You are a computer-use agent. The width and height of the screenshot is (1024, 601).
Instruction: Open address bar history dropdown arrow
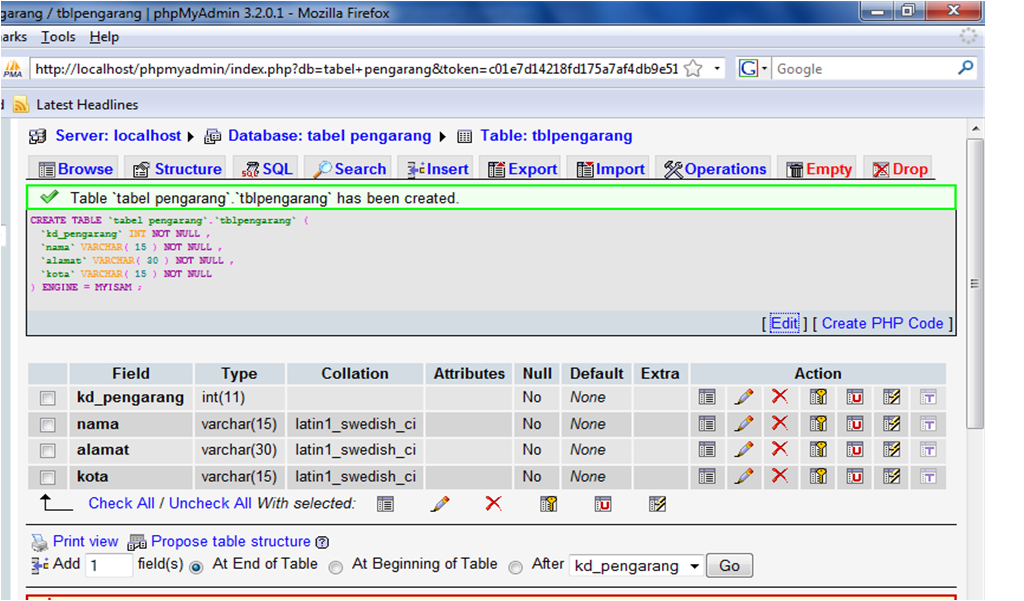tap(717, 69)
